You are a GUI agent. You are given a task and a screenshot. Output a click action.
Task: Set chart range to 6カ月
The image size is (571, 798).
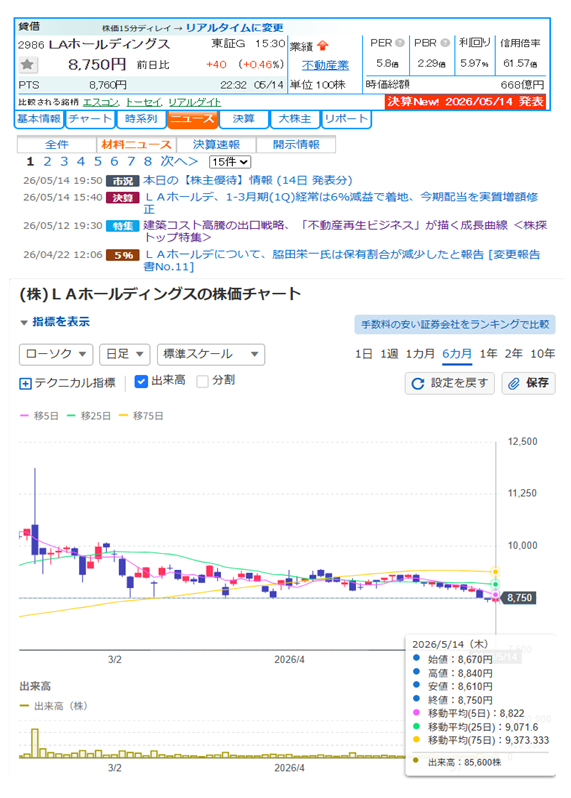point(456,354)
